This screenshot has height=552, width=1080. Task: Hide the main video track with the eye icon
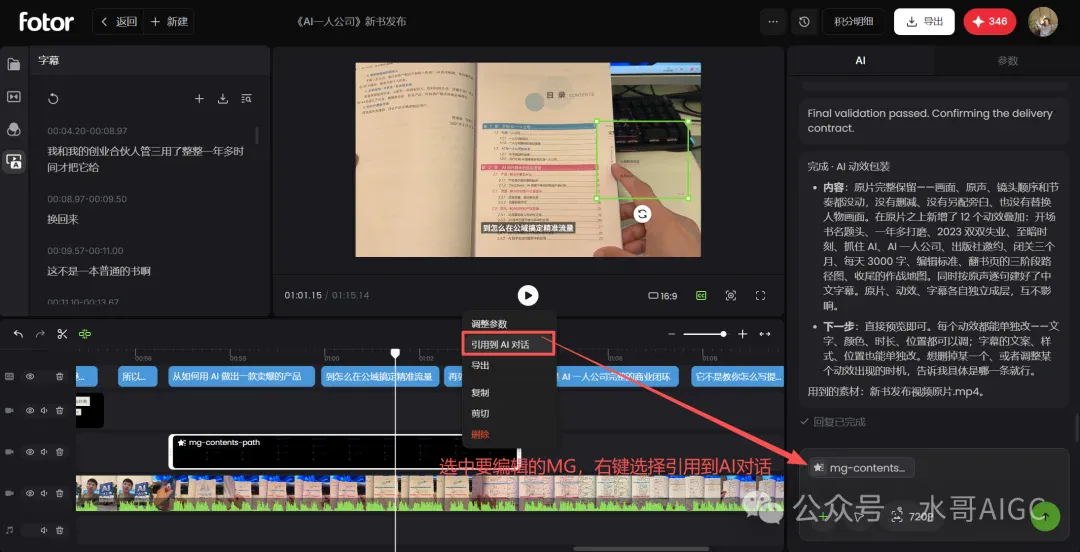click(30, 493)
